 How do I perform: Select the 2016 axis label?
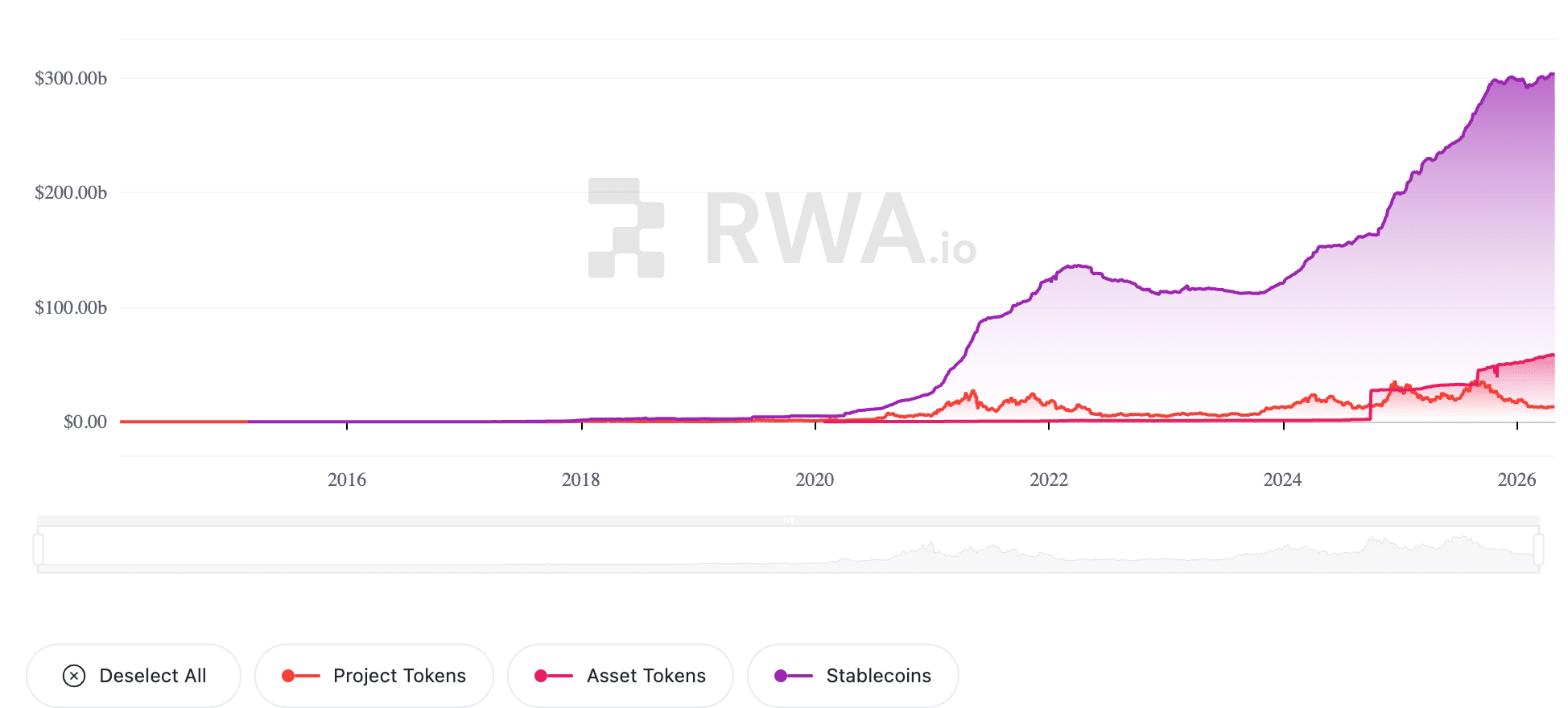(345, 480)
